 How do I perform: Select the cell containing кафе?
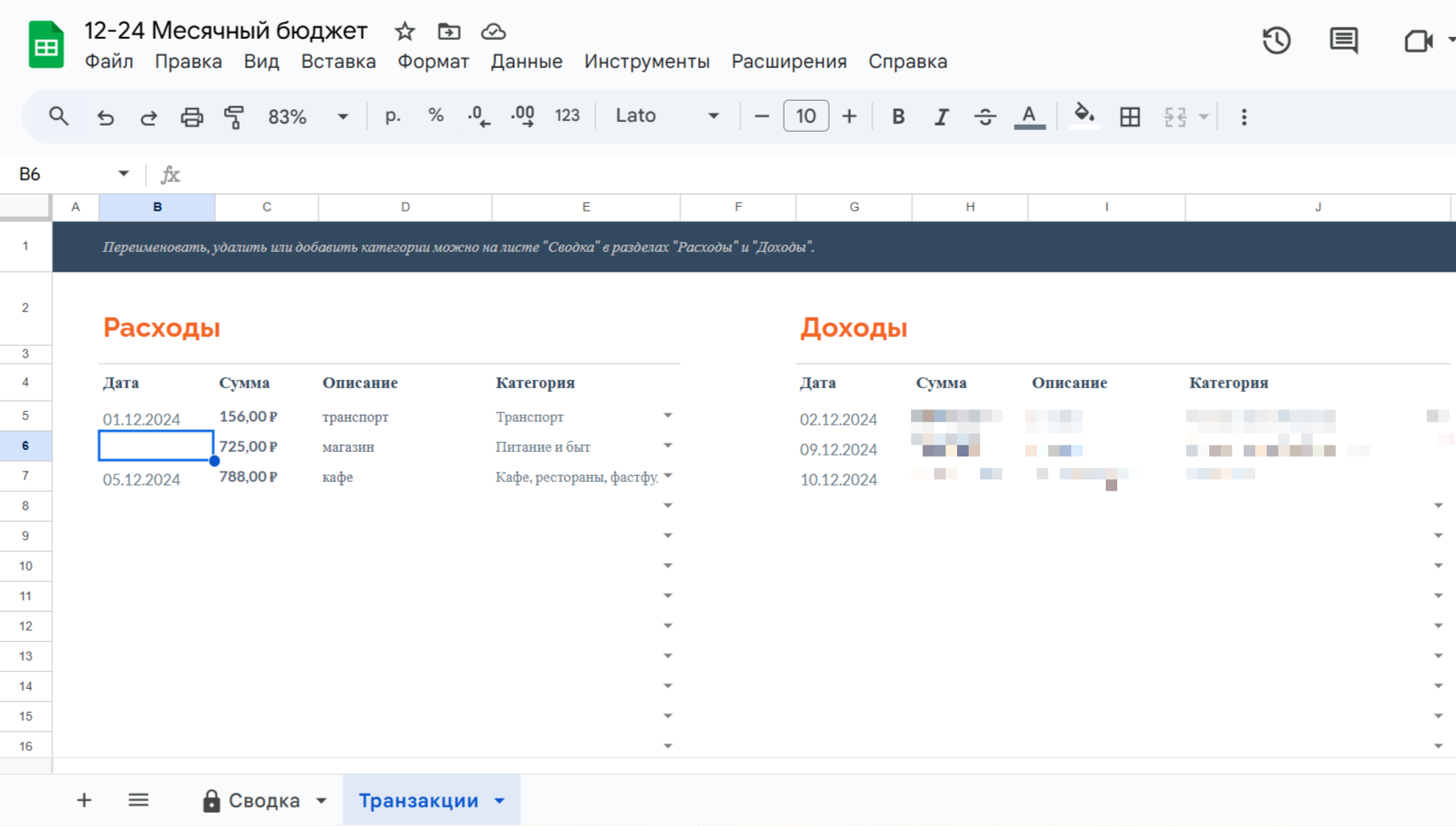405,477
